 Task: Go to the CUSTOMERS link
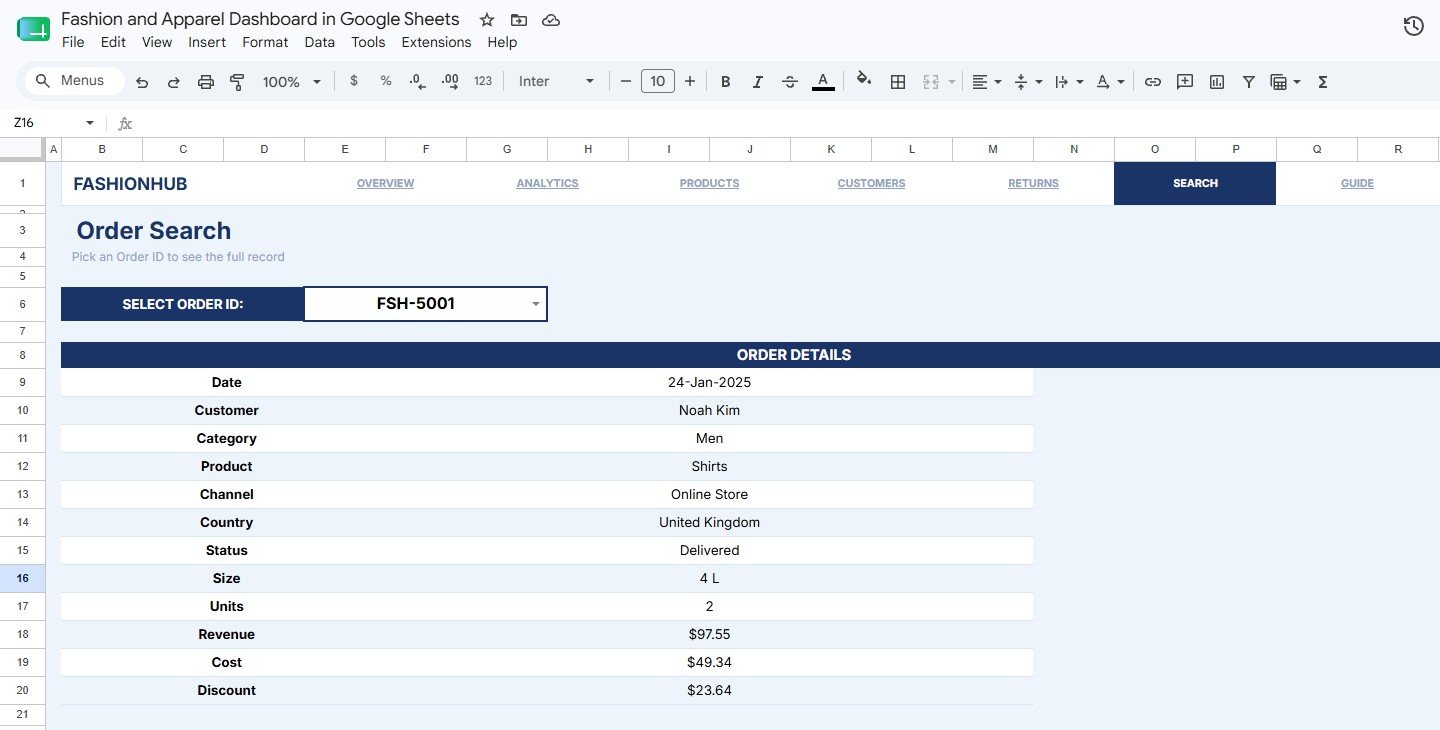tap(871, 184)
